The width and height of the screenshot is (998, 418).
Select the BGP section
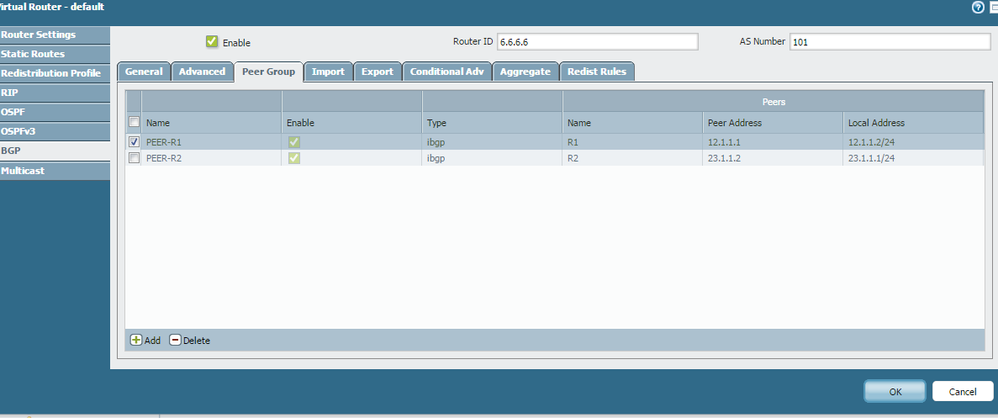(x=55, y=151)
